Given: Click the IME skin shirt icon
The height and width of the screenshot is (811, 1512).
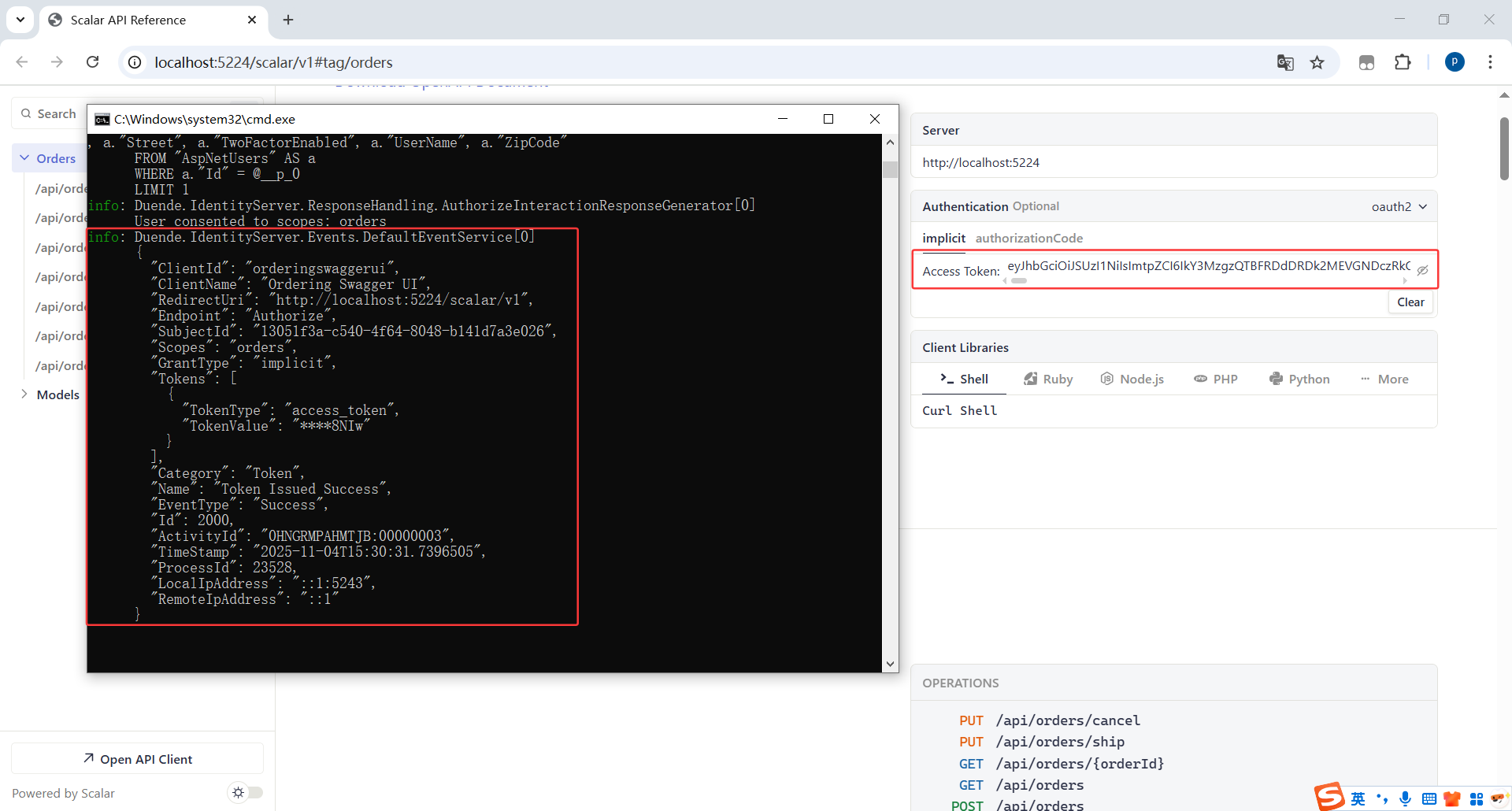Looking at the screenshot, I should coord(1452,799).
